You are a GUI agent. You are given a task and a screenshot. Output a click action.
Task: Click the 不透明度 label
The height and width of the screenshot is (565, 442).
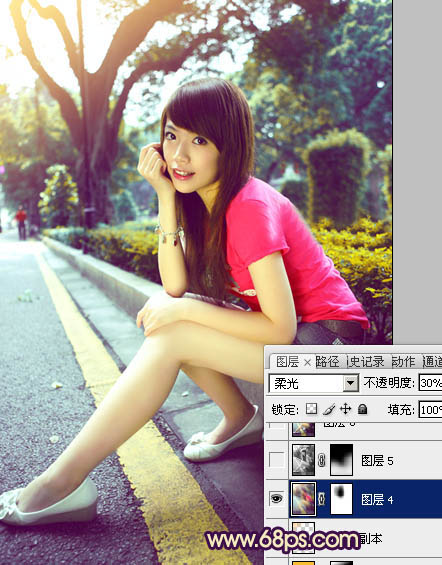pos(389,383)
